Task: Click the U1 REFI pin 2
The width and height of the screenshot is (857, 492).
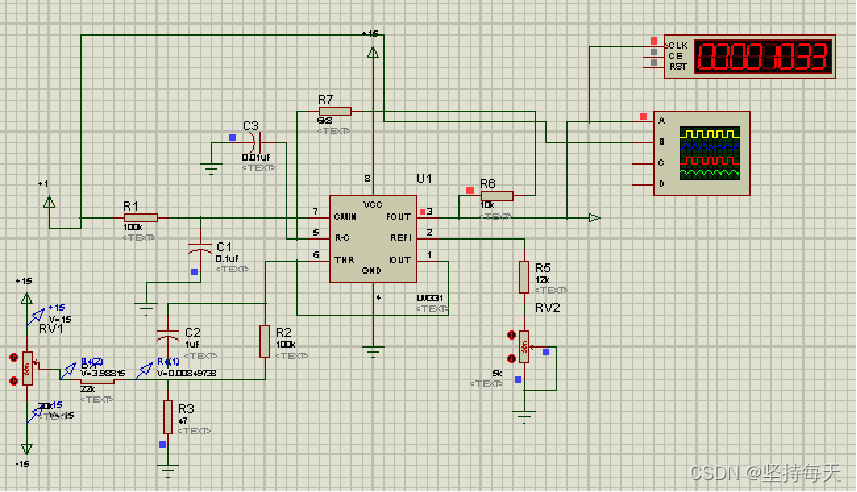Action: point(427,239)
